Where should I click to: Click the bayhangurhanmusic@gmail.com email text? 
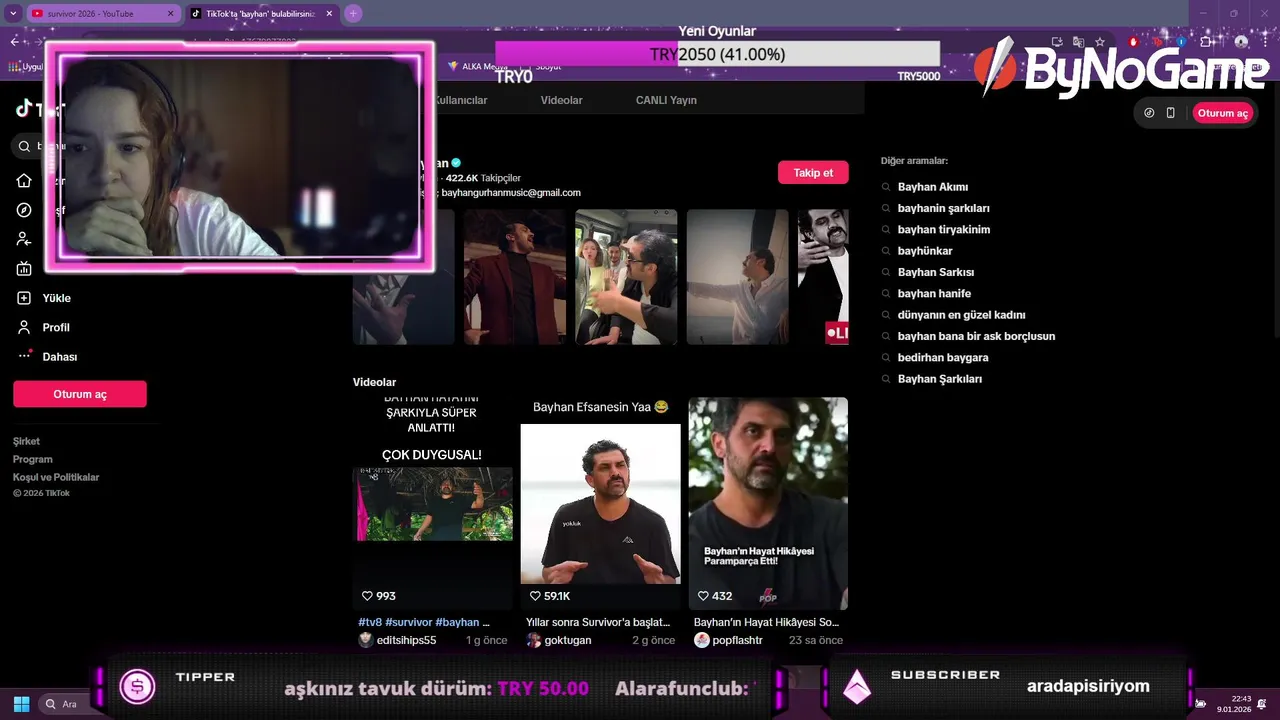(511, 192)
